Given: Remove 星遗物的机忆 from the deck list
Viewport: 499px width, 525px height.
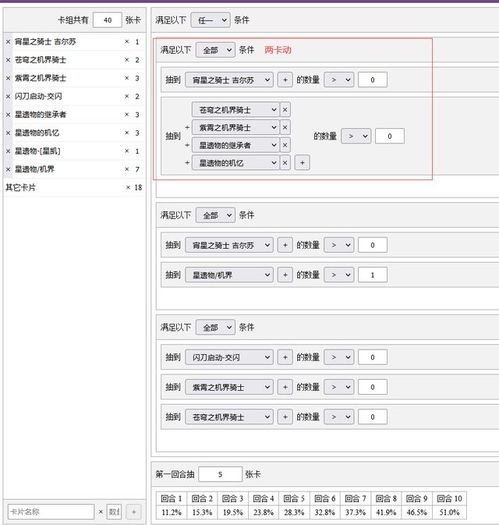Looking at the screenshot, I should (x=8, y=133).
